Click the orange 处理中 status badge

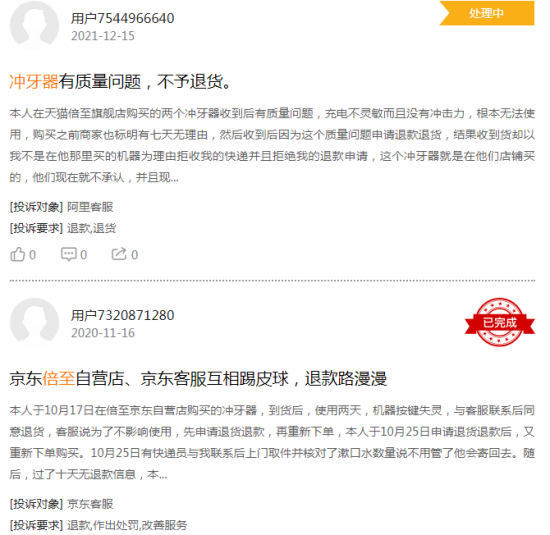pos(487,13)
